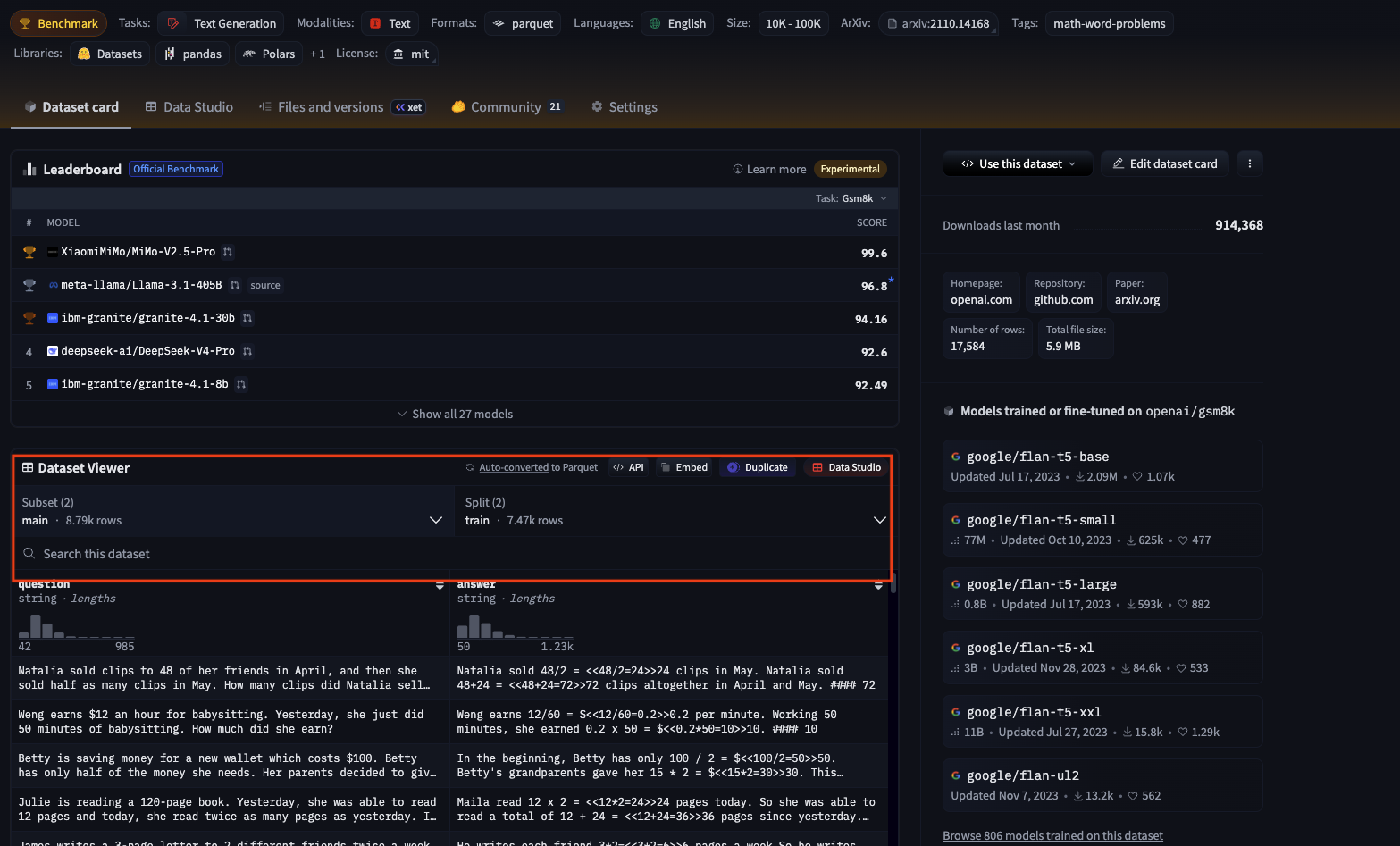Screen dimensions: 1400x846
Task: Click the Dataset Viewer table icon
Action: (x=28, y=467)
